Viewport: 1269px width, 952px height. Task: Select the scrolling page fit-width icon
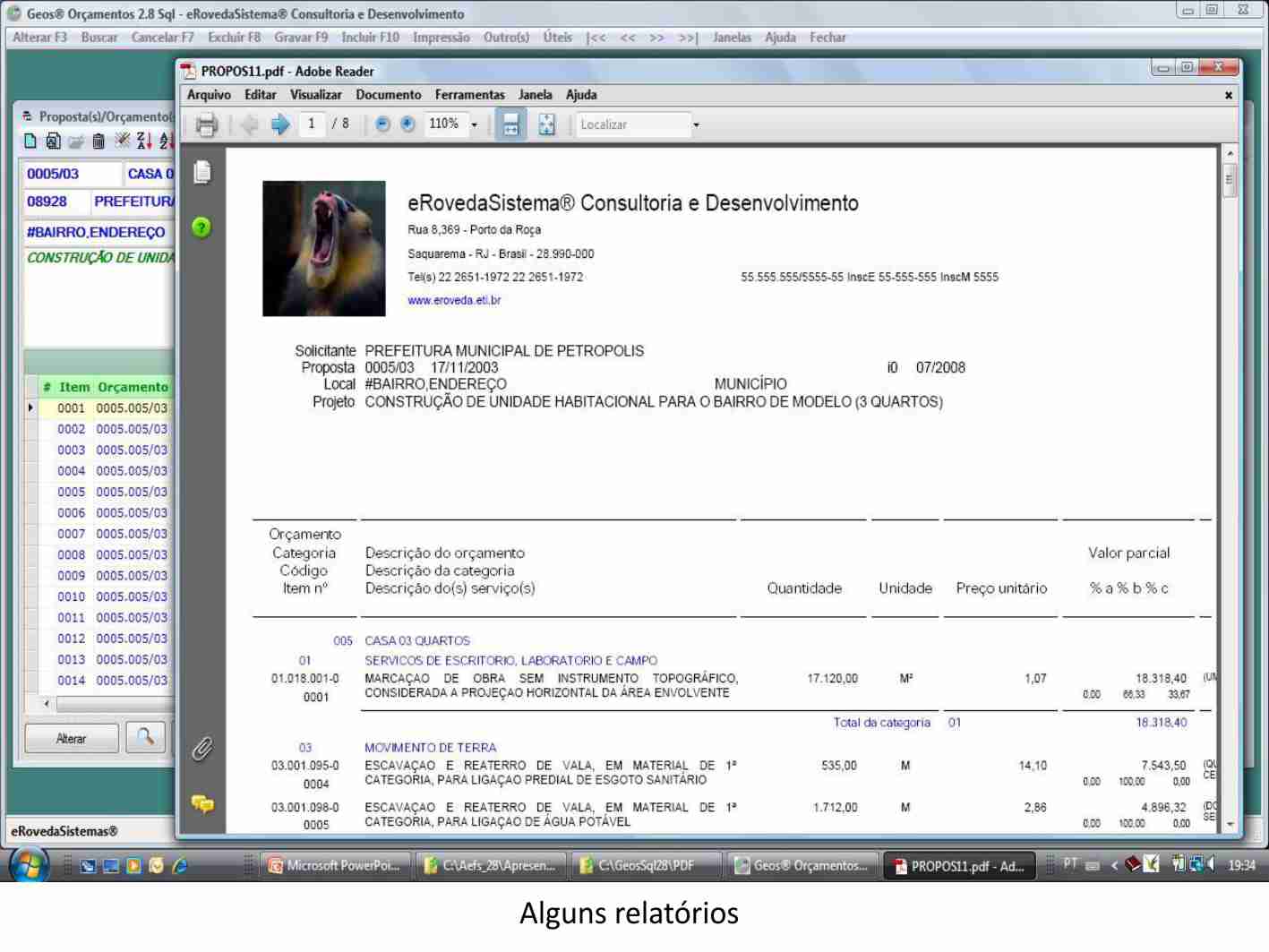[510, 124]
